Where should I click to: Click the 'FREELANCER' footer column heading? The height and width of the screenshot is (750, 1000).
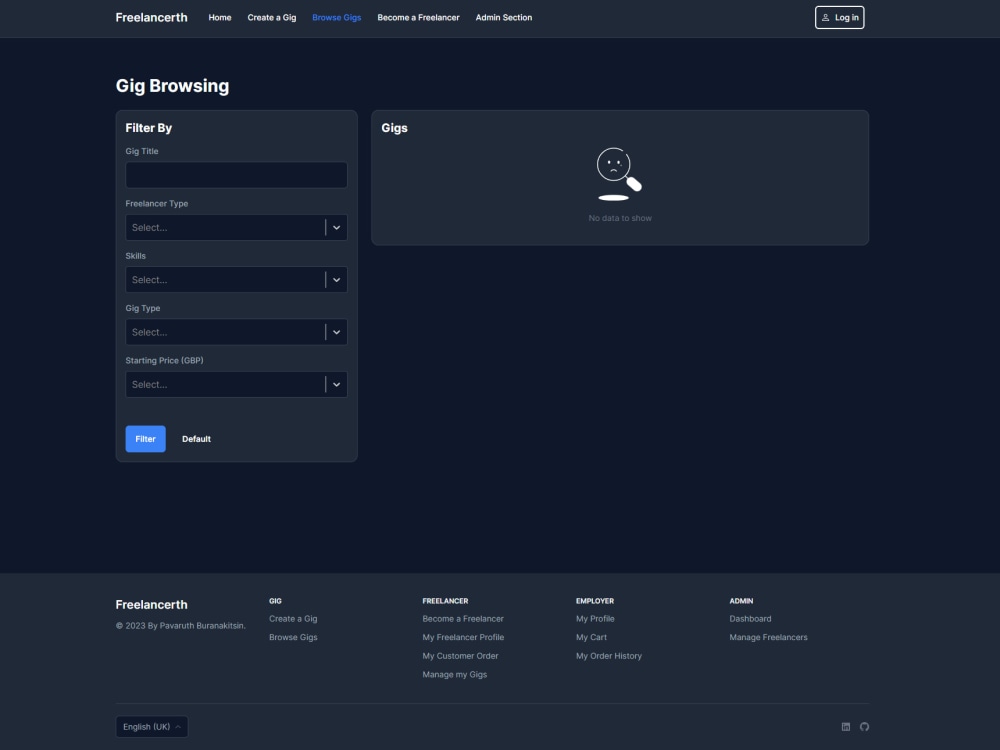(x=445, y=601)
